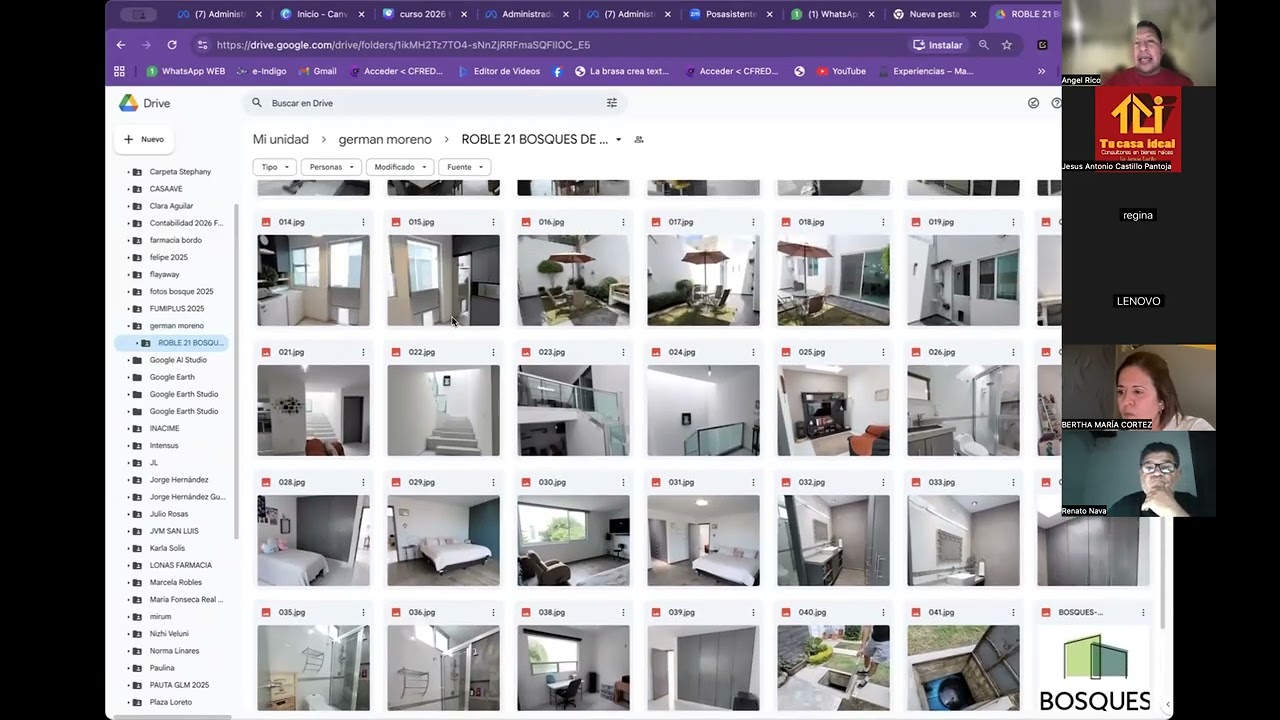
Task: Open advanced search filter options
Action: [612, 103]
